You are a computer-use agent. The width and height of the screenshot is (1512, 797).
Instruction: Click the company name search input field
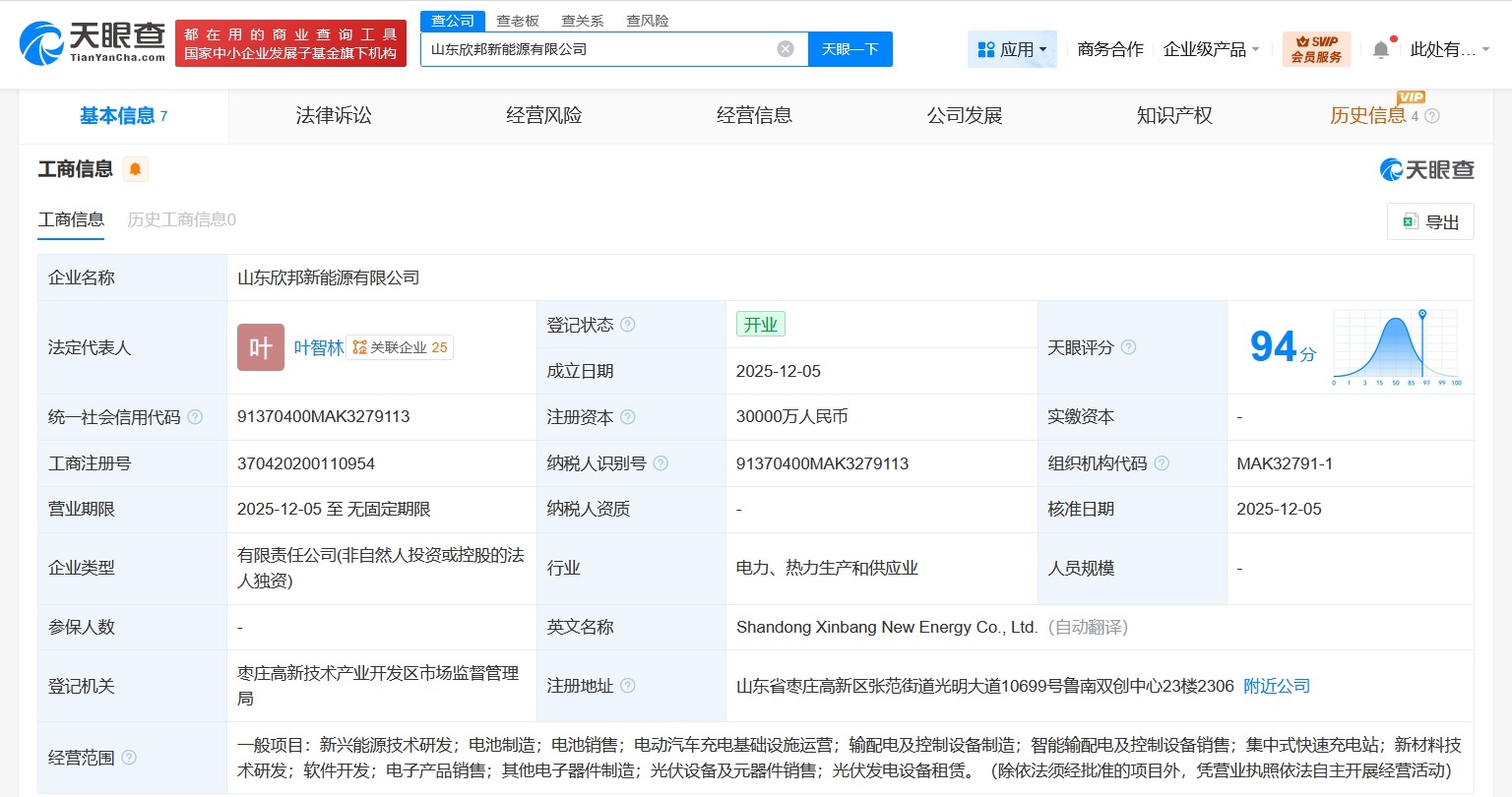tap(591, 48)
